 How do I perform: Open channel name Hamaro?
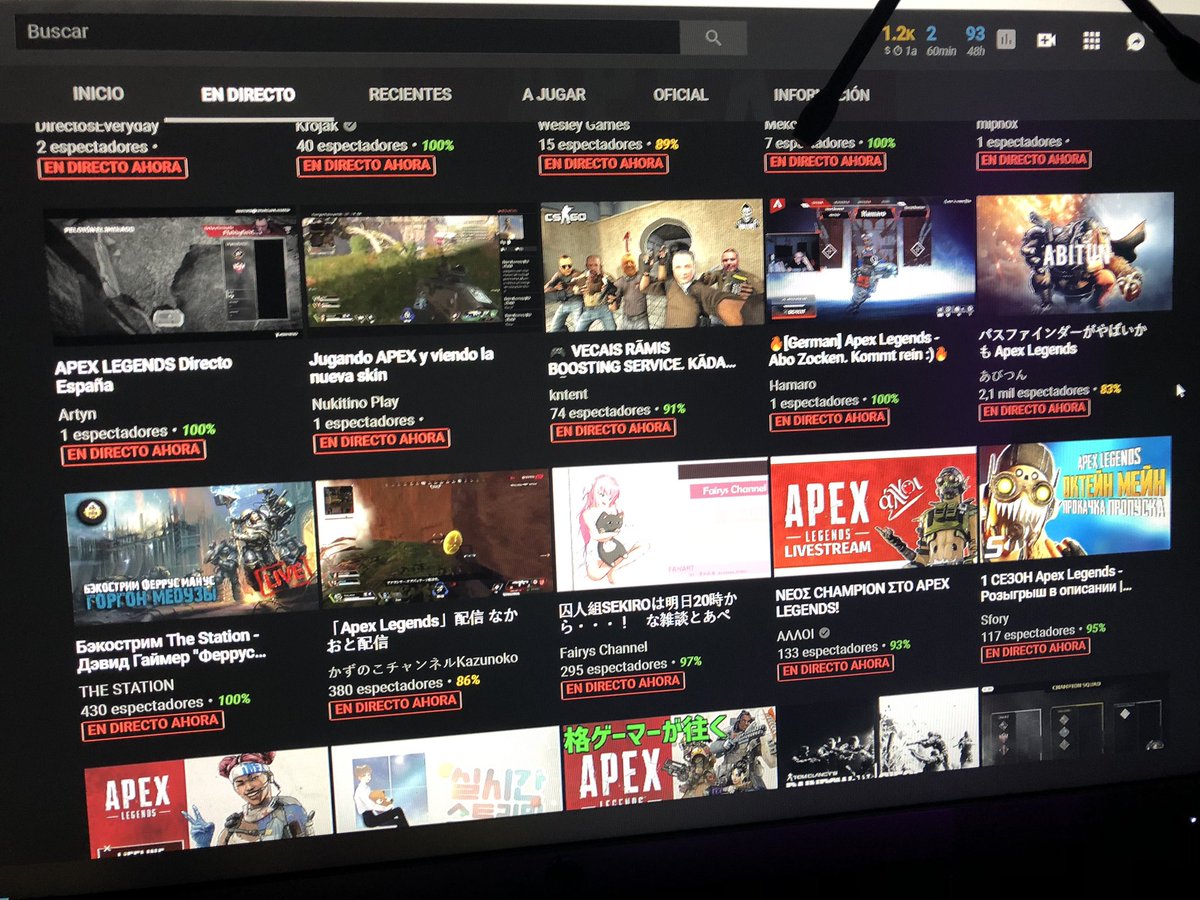(x=792, y=385)
